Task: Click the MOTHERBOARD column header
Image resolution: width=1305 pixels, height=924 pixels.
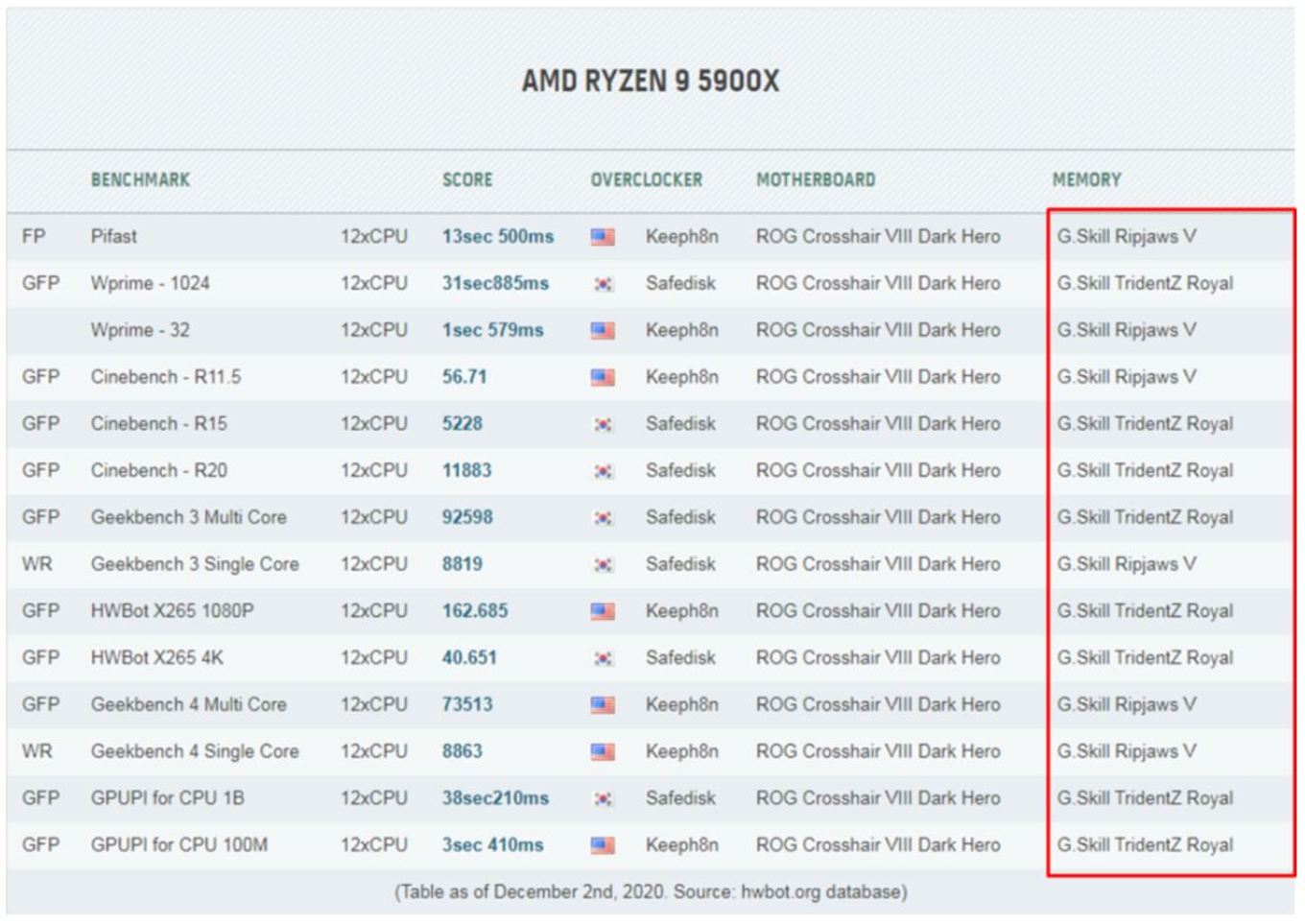Action: pos(816,179)
